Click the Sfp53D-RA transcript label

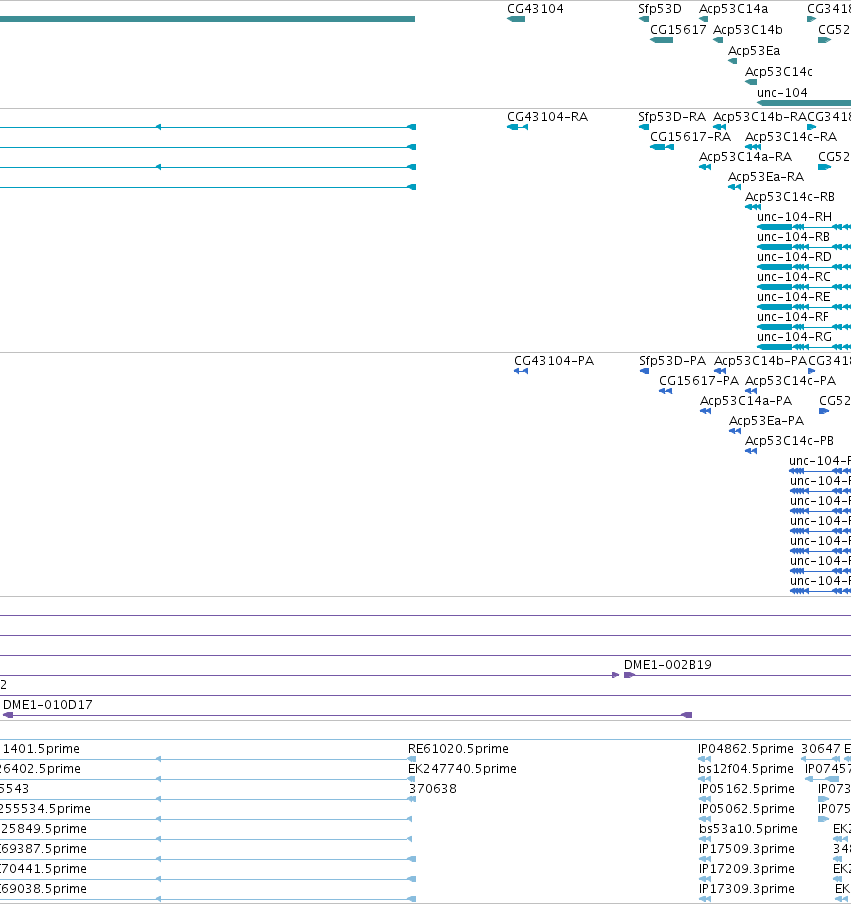pos(672,116)
